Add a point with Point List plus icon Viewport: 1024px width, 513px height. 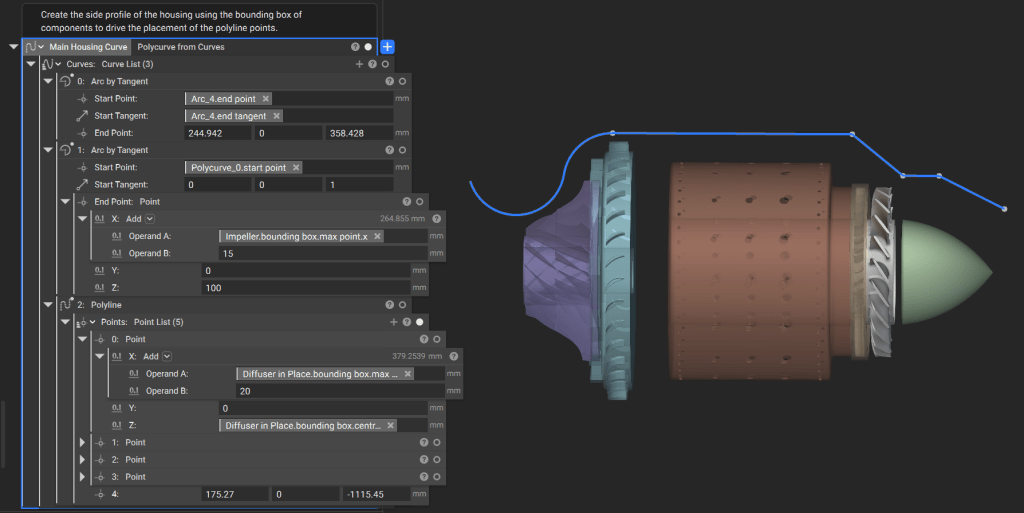click(394, 322)
